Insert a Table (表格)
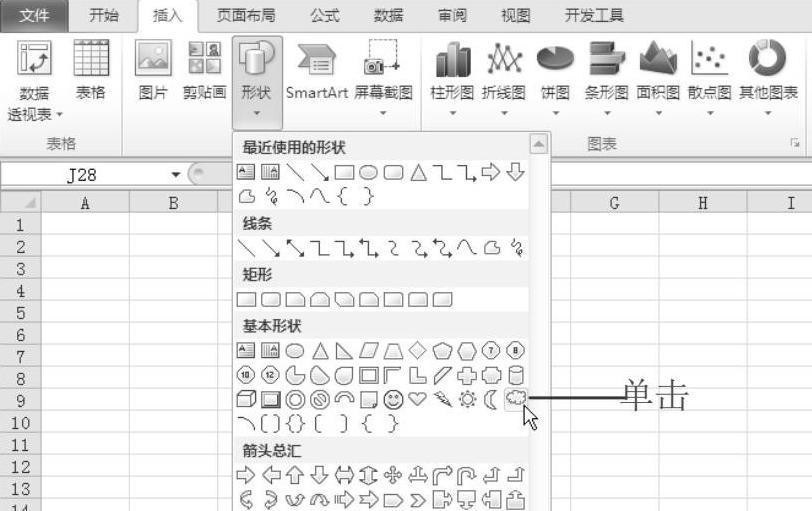Image resolution: width=812 pixels, height=511 pixels. click(x=91, y=69)
